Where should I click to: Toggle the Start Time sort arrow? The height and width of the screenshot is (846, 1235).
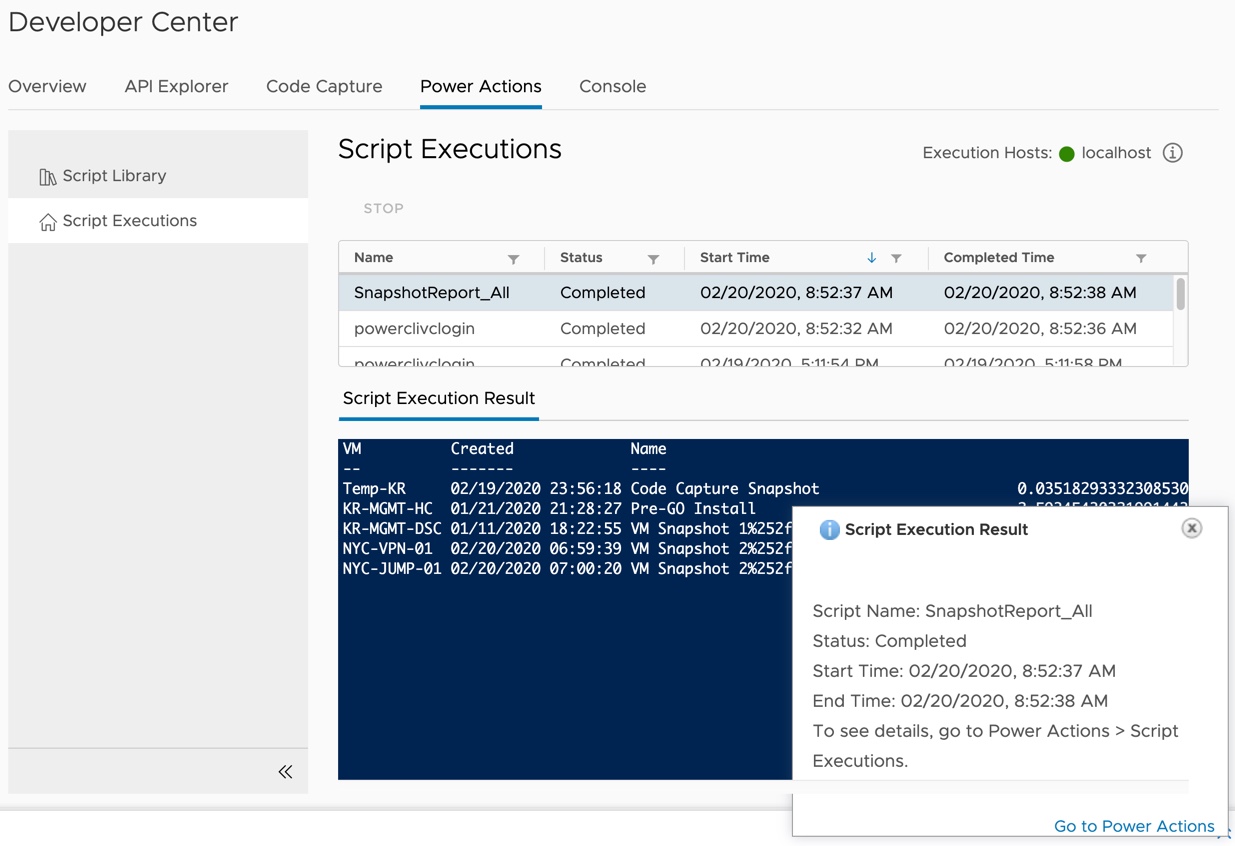pyautogui.click(x=871, y=258)
